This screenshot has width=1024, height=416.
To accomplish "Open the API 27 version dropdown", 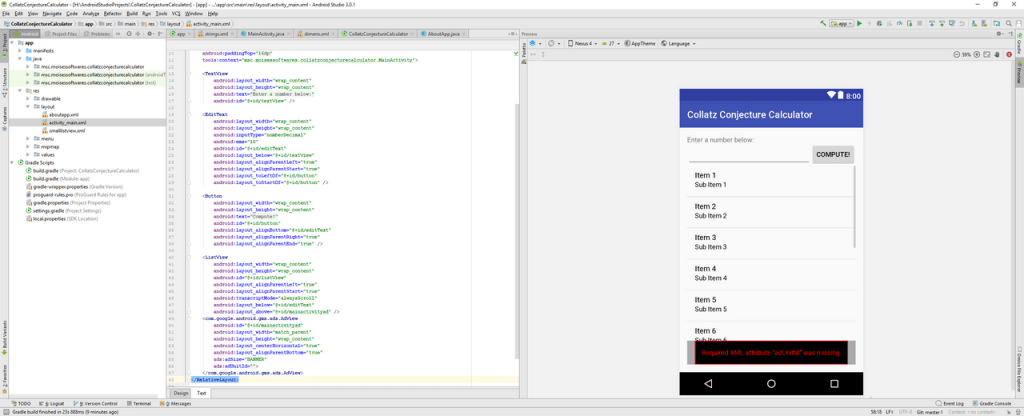I will coord(611,44).
